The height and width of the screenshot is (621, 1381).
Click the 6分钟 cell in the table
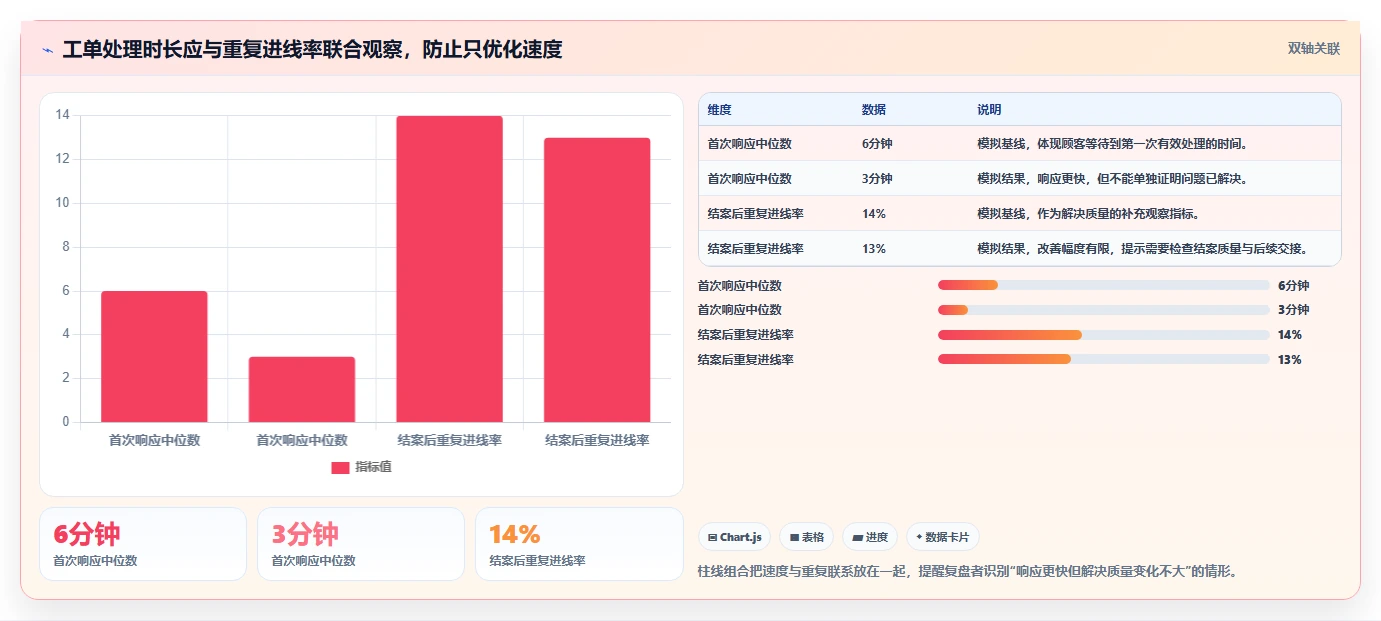click(877, 144)
